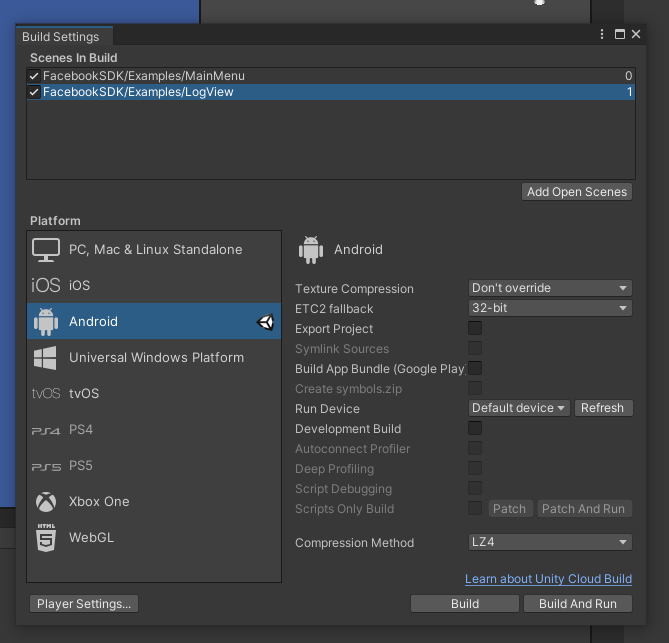Enable the Export Project checkbox
The image size is (669, 643).
click(x=475, y=328)
